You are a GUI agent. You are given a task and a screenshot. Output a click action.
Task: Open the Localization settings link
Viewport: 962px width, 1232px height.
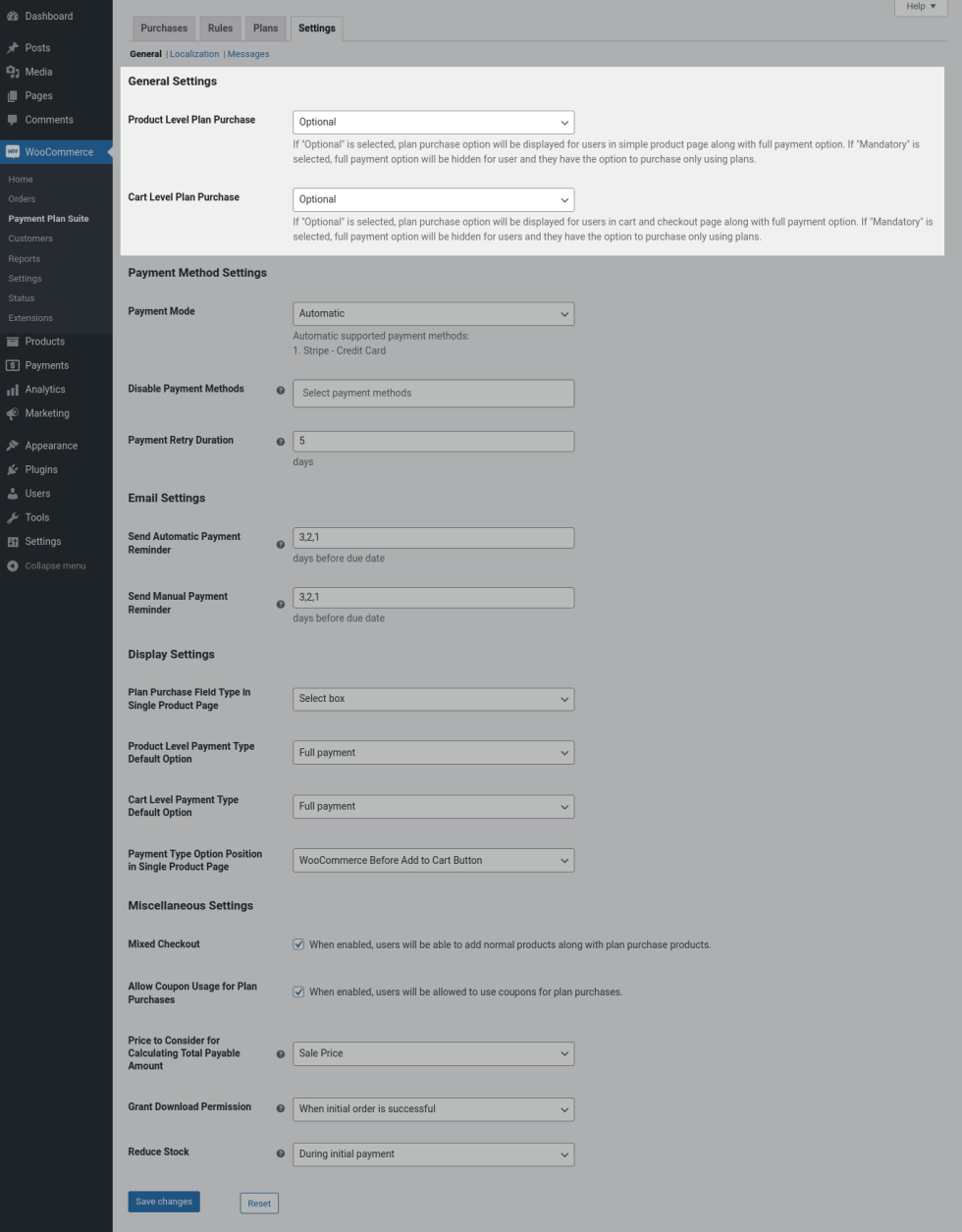point(194,54)
